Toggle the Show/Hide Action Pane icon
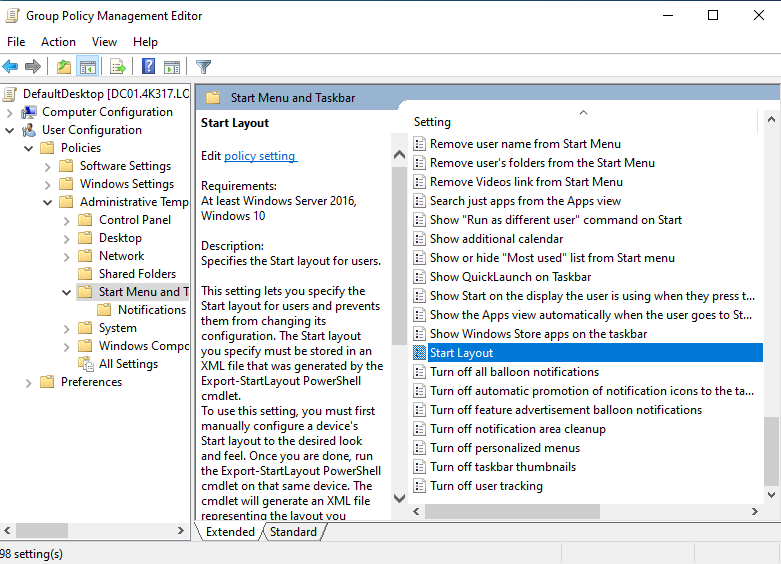This screenshot has height=564, width=781. [x=172, y=67]
